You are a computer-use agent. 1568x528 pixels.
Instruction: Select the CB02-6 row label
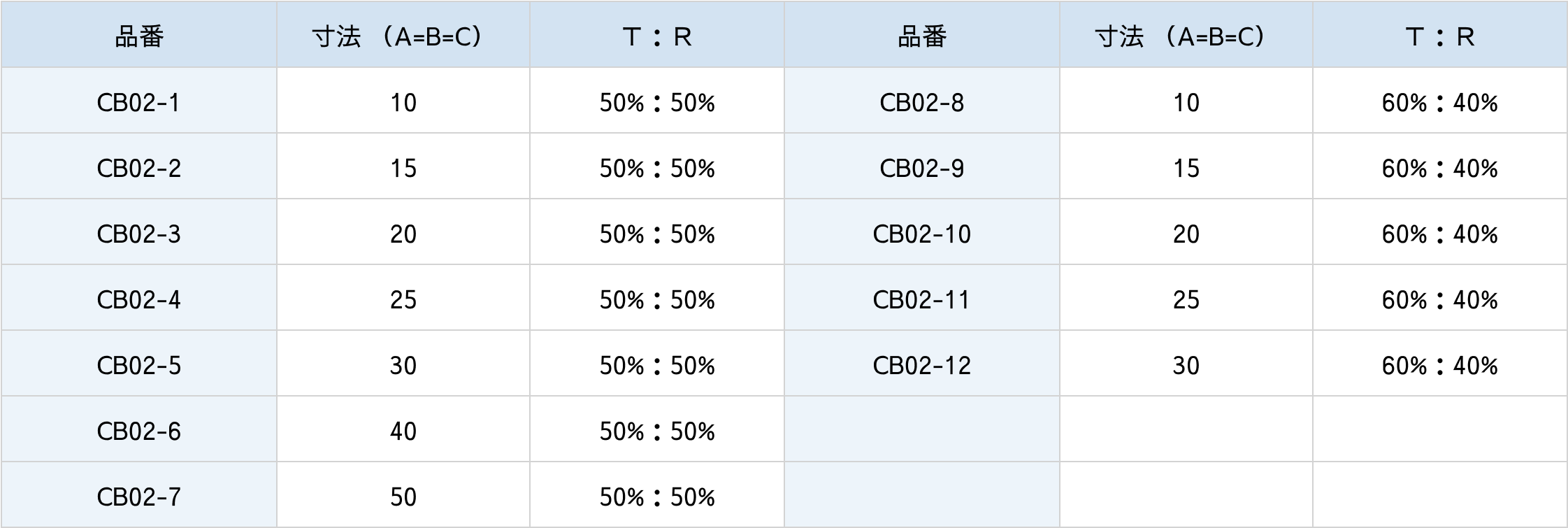click(138, 431)
